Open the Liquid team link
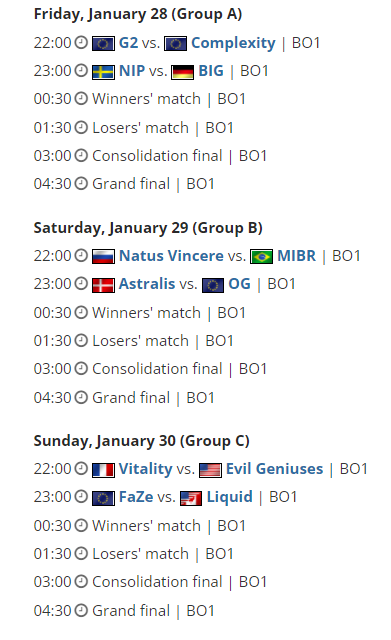Screen dimensions: 391x640 (229, 498)
